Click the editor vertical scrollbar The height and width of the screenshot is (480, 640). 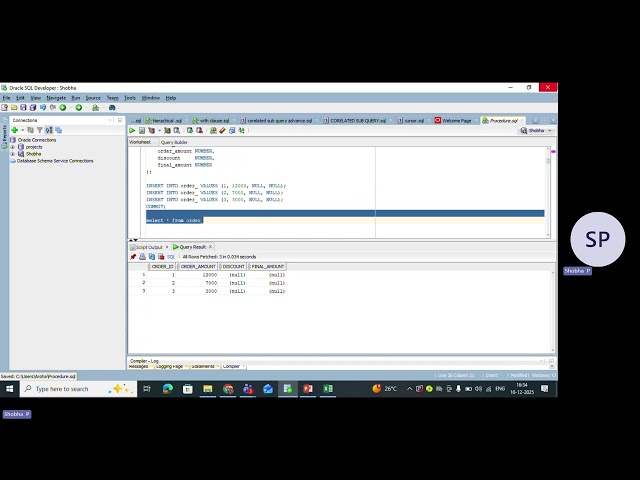click(548, 192)
